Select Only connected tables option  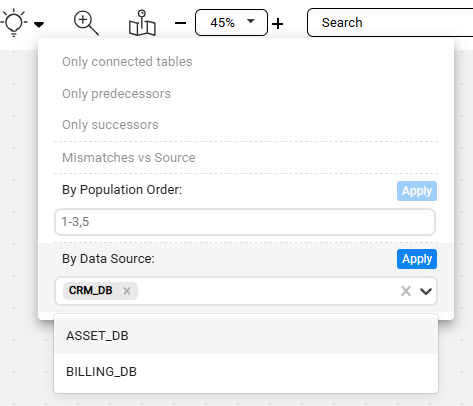pos(127,62)
